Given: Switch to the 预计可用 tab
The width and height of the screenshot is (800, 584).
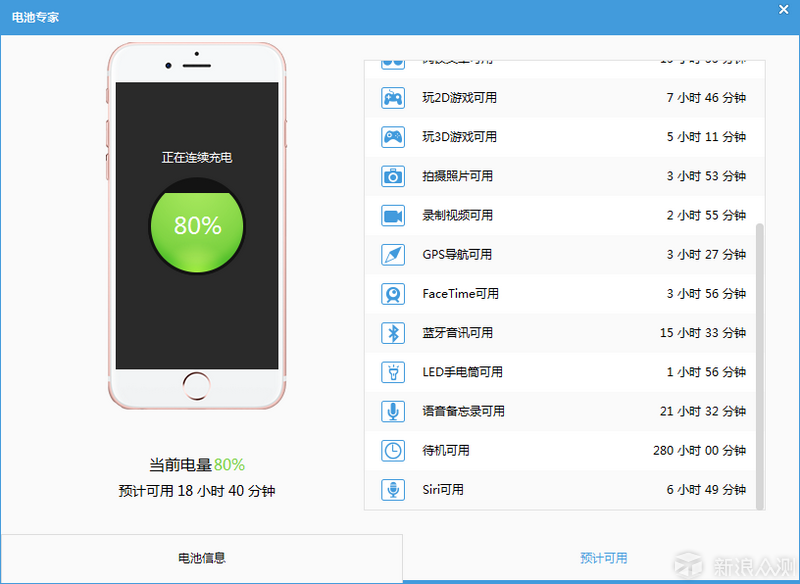Looking at the screenshot, I should 603,558.
